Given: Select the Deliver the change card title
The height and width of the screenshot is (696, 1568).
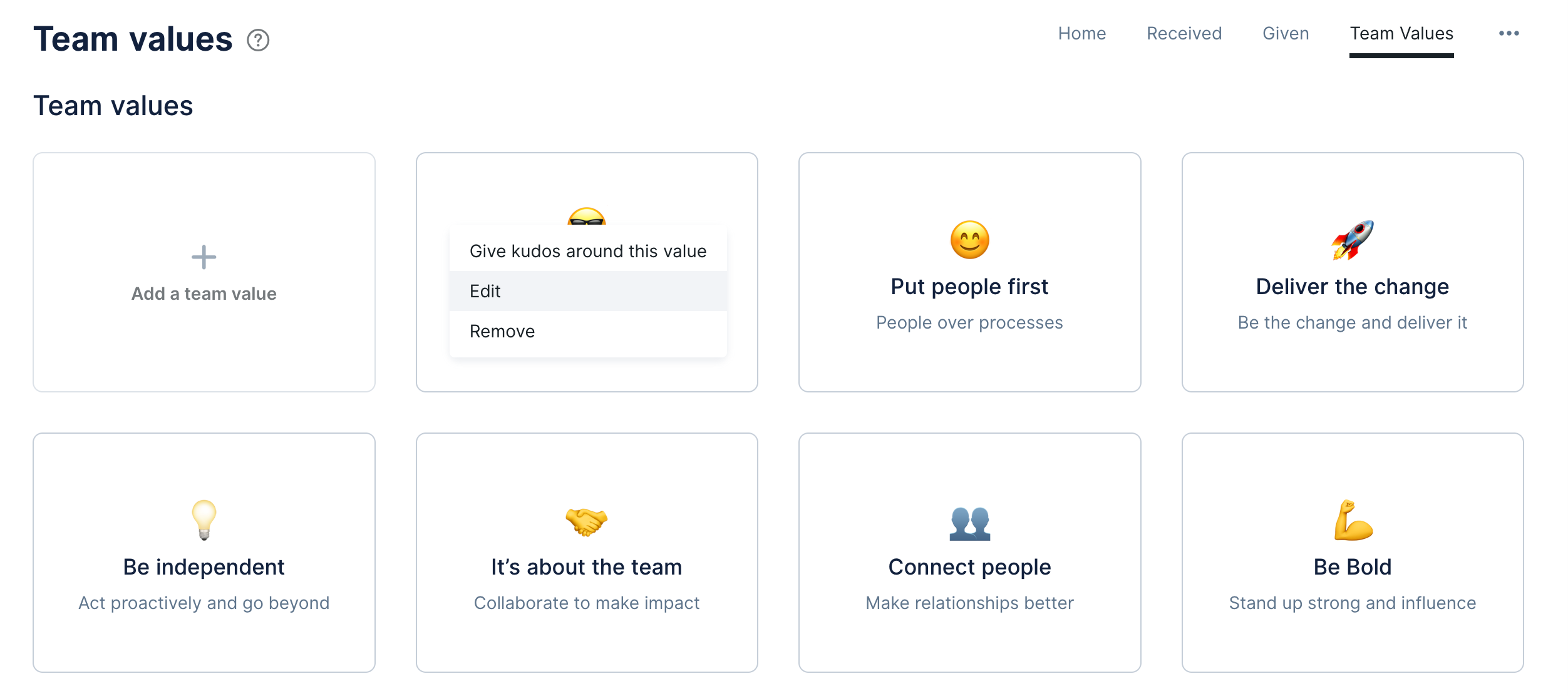Looking at the screenshot, I should point(1352,287).
